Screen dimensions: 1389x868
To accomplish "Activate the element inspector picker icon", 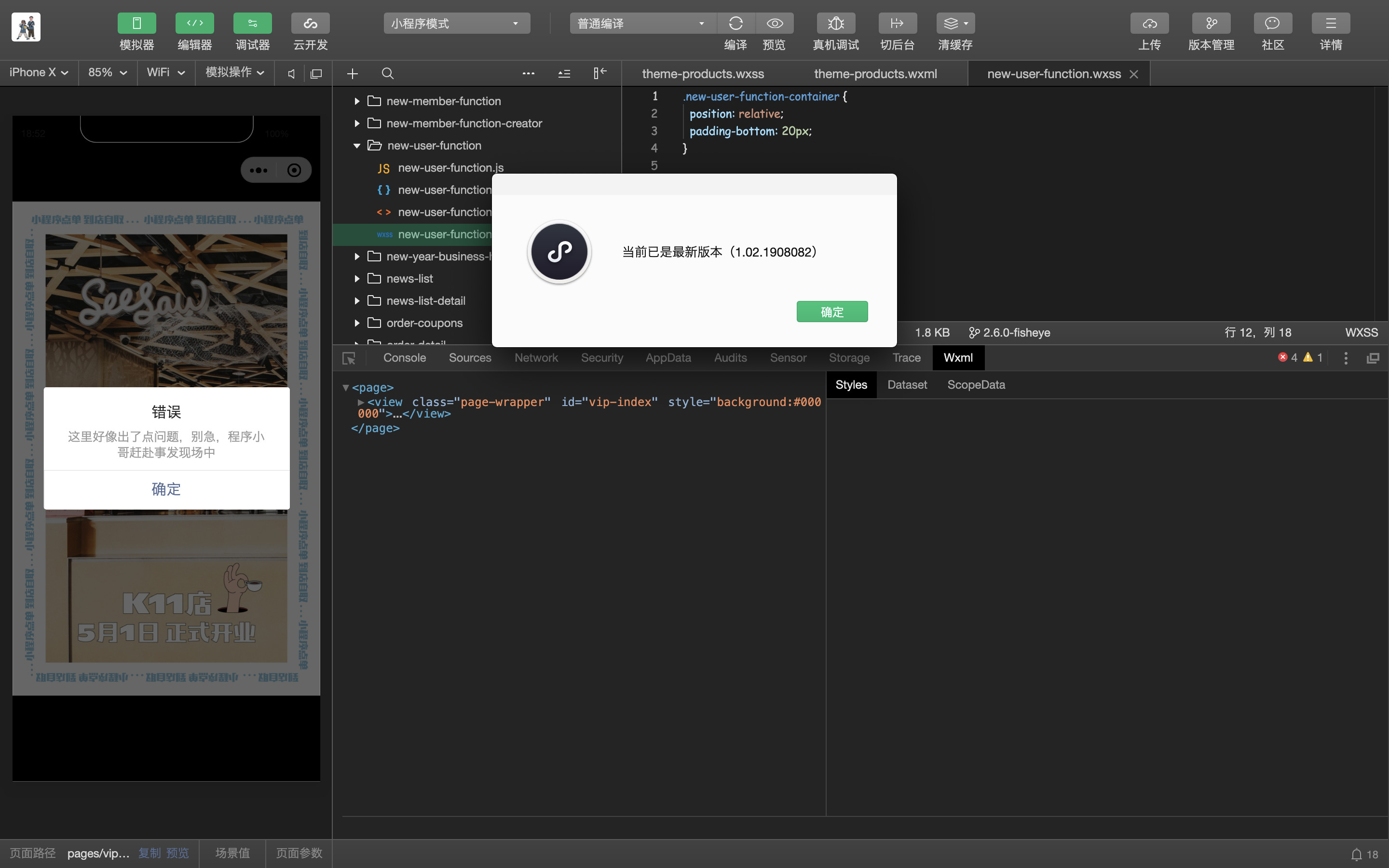I will click(x=348, y=358).
